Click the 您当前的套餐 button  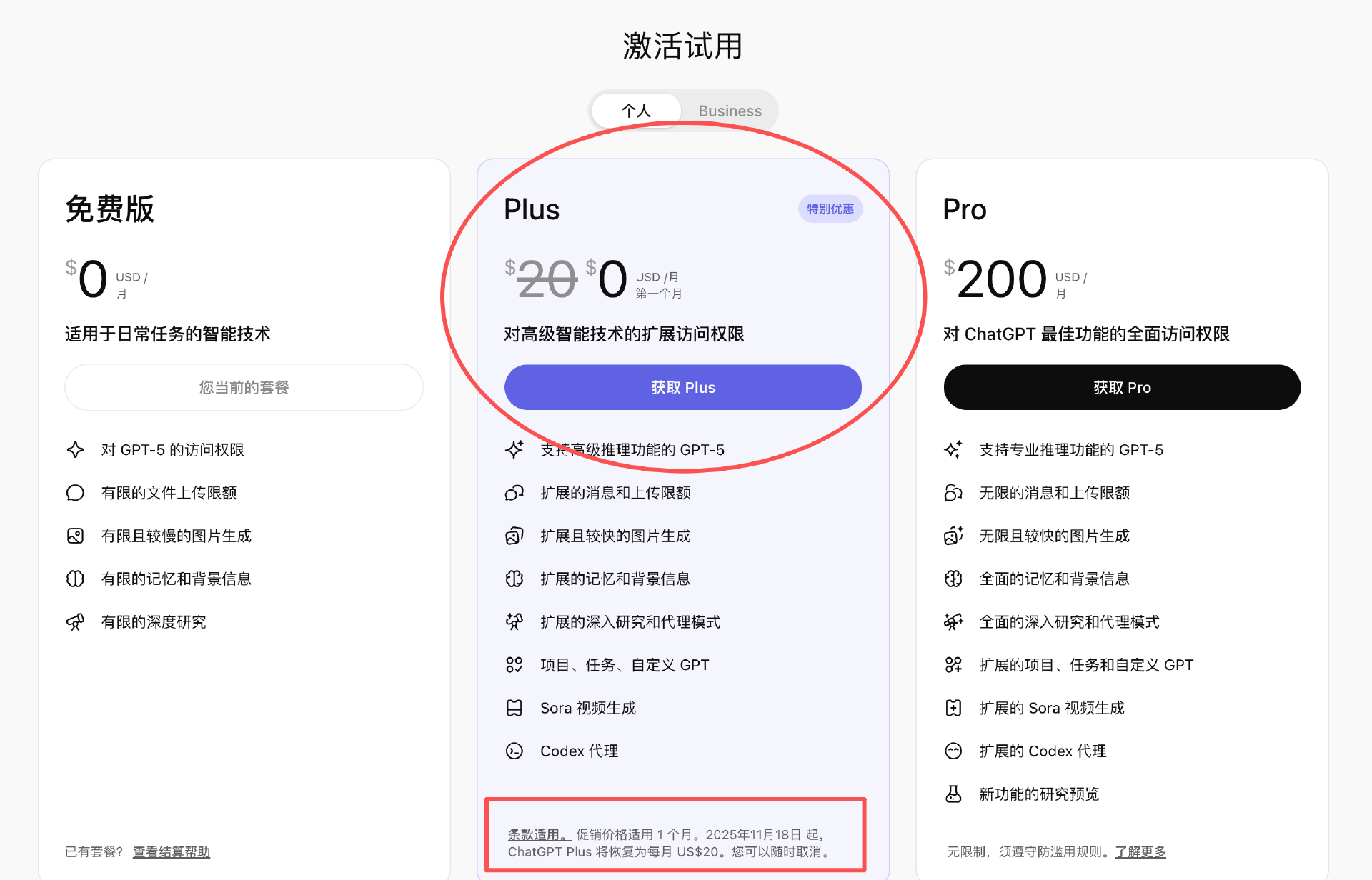coord(244,387)
